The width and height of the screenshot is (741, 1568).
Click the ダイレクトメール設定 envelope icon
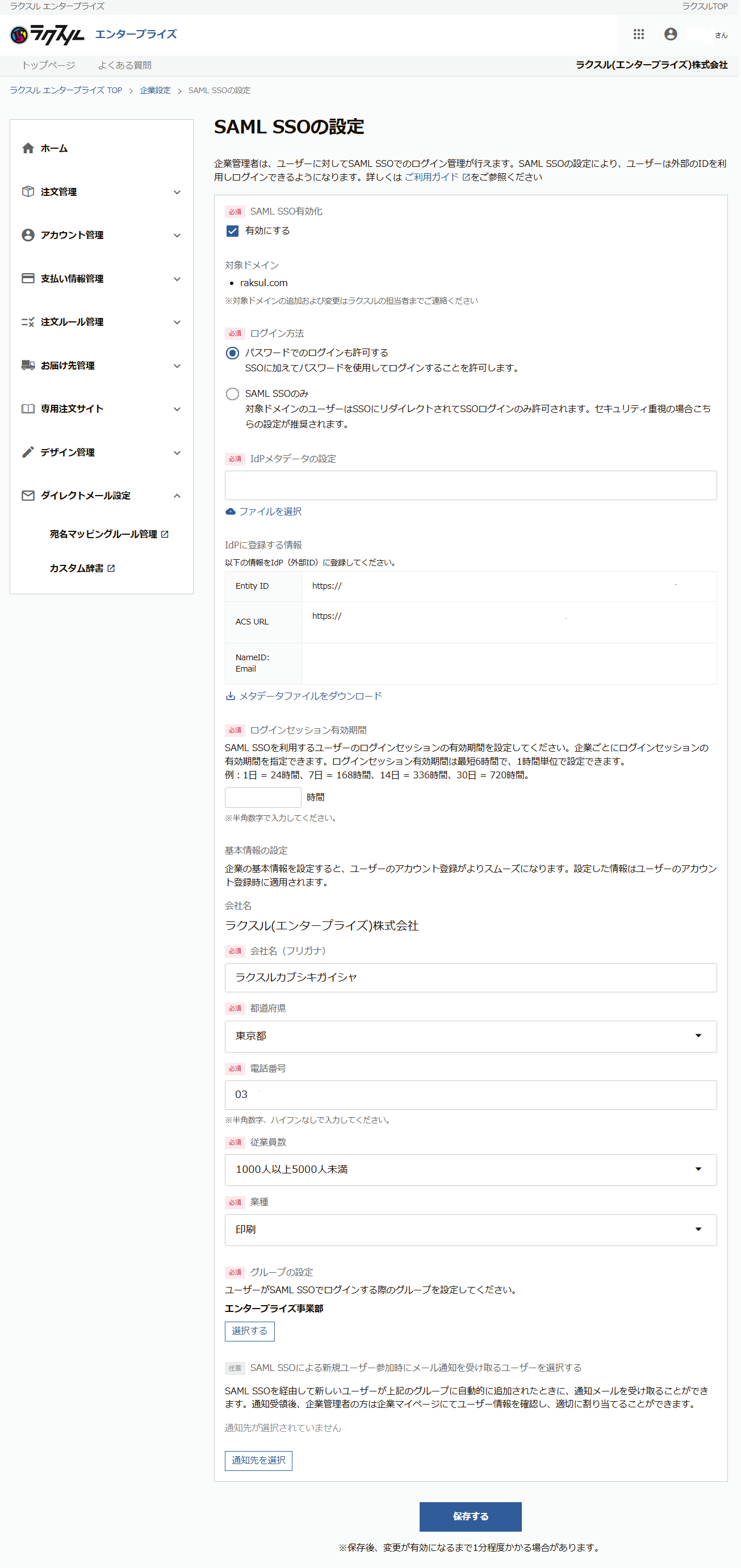click(28, 496)
